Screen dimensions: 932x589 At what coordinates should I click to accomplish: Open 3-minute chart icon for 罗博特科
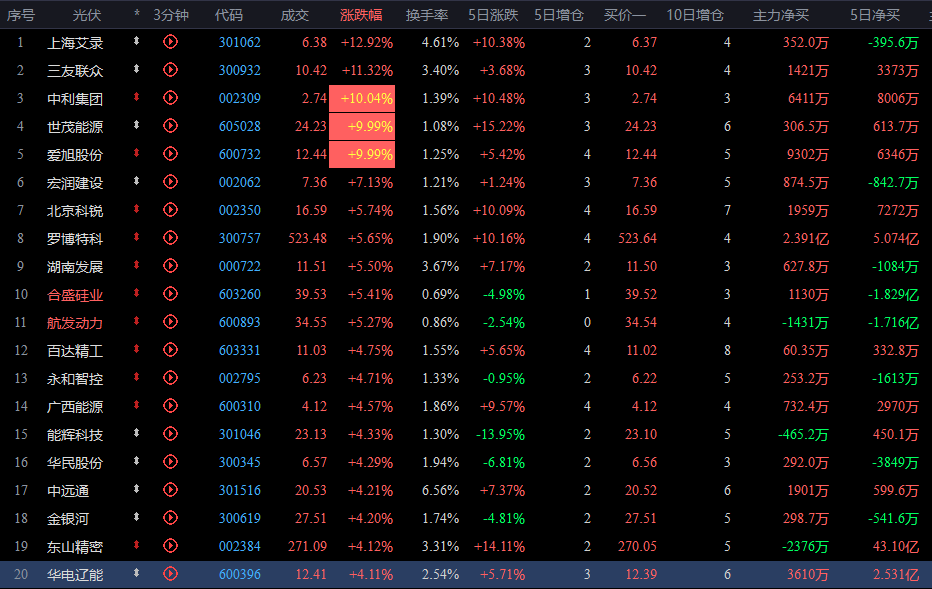point(171,238)
